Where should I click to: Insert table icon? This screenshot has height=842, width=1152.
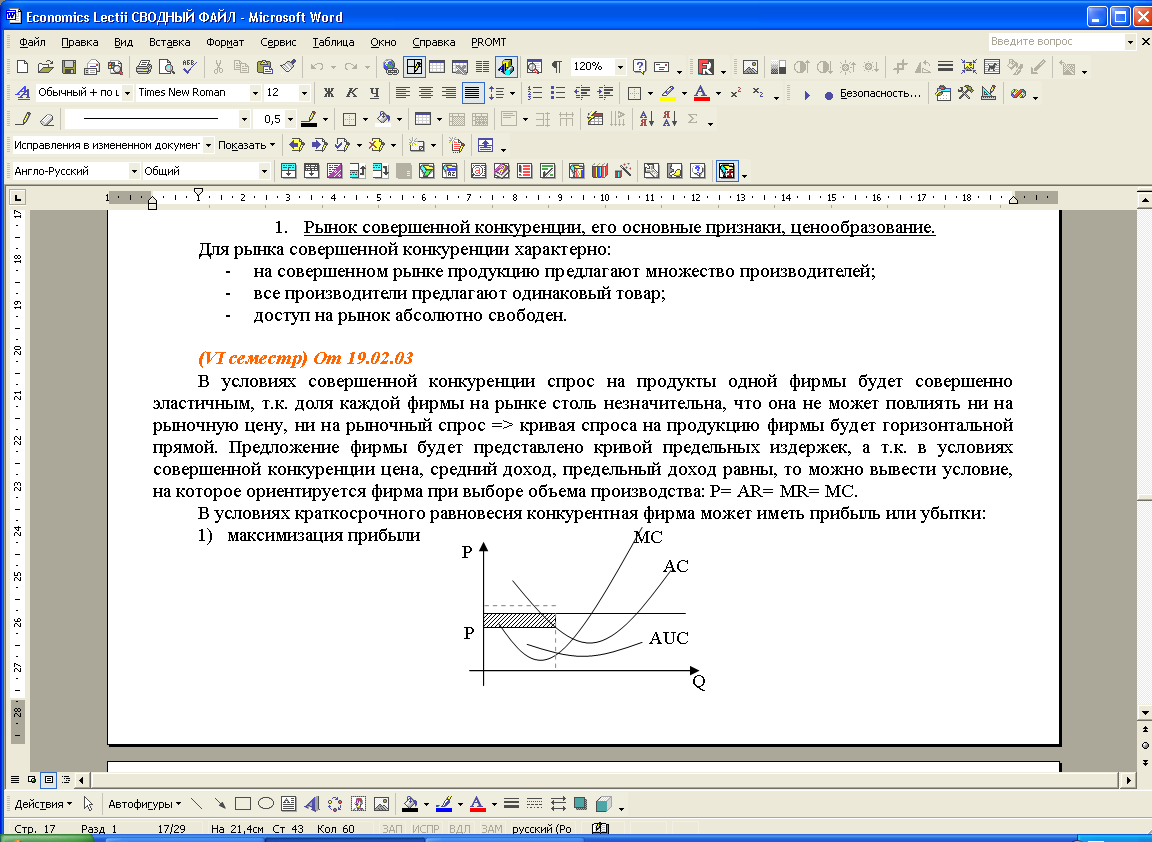coord(437,67)
